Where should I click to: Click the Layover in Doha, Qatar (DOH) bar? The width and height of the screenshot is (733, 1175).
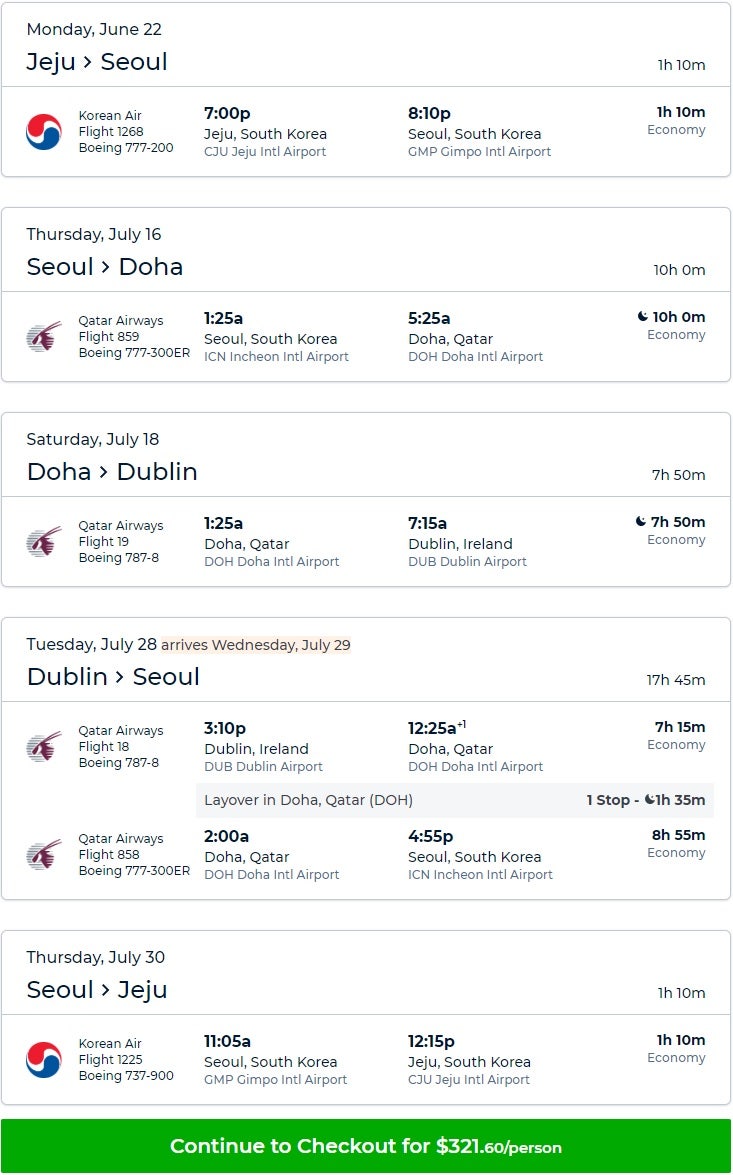(x=308, y=800)
